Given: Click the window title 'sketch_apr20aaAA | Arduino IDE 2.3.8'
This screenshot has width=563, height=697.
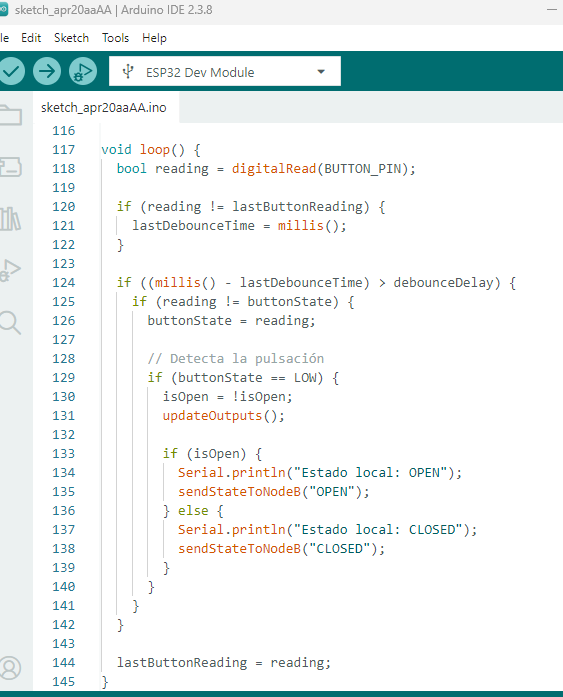Looking at the screenshot, I should [113, 9].
